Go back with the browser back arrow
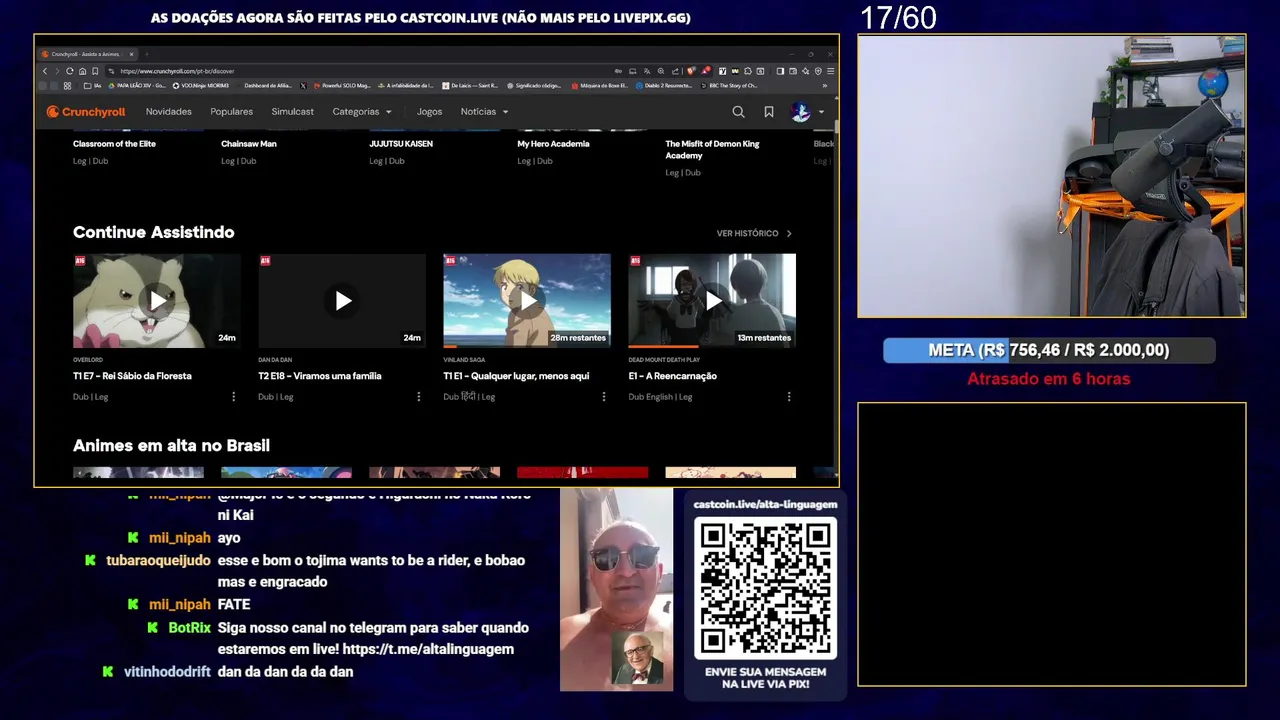Viewport: 1280px width, 720px height. click(45, 71)
